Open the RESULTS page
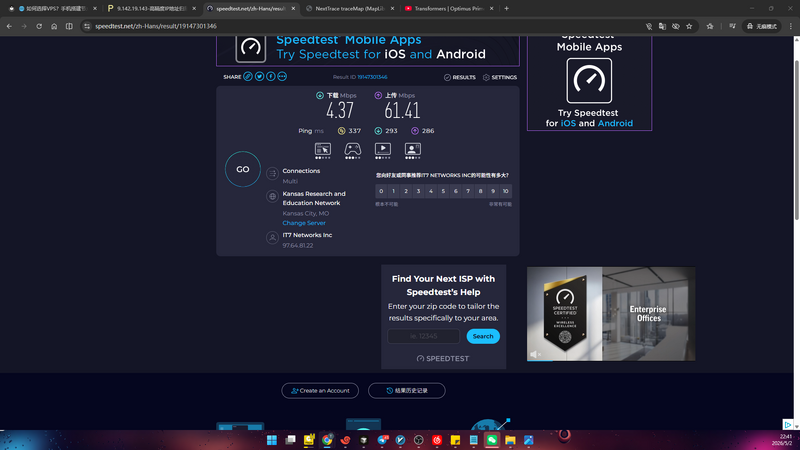The height and width of the screenshot is (450, 800). click(459, 78)
